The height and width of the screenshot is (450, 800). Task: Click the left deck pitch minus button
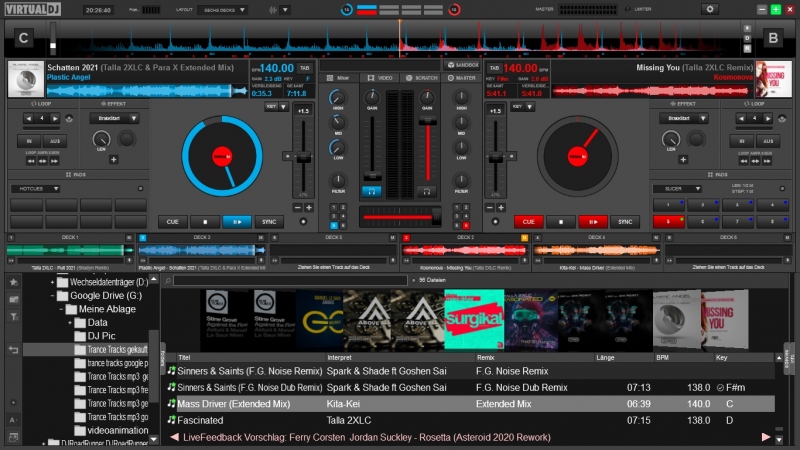click(298, 207)
